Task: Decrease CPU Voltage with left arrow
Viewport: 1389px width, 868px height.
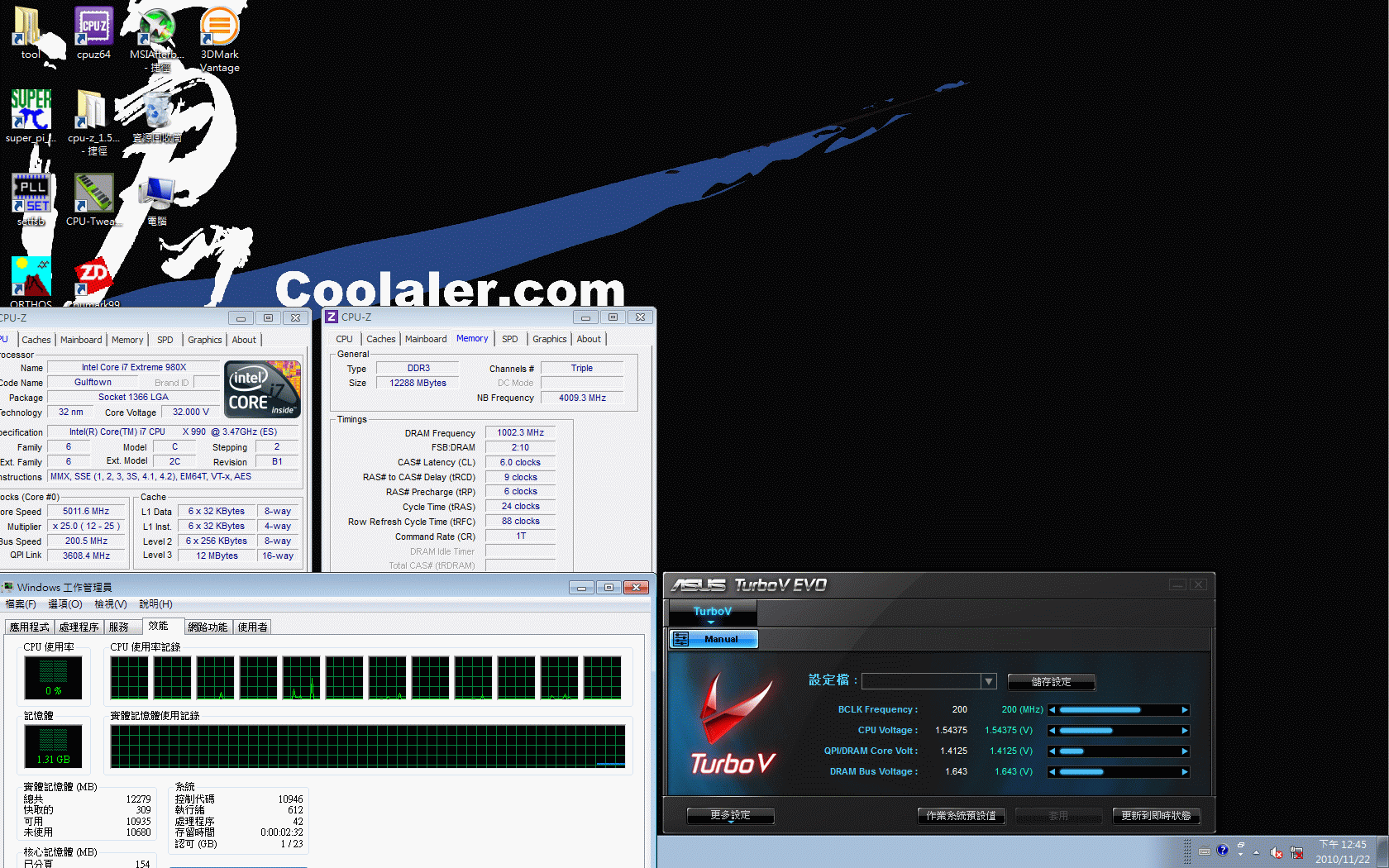Action: 1052,731
